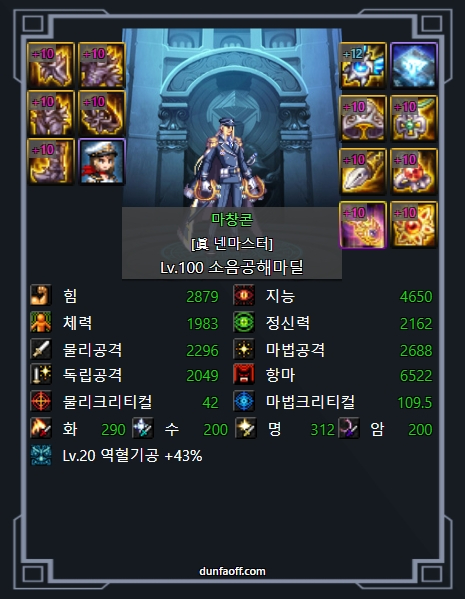This screenshot has height=599, width=465.
Task: Select the blue crystal title item slot
Action: [x=414, y=65]
